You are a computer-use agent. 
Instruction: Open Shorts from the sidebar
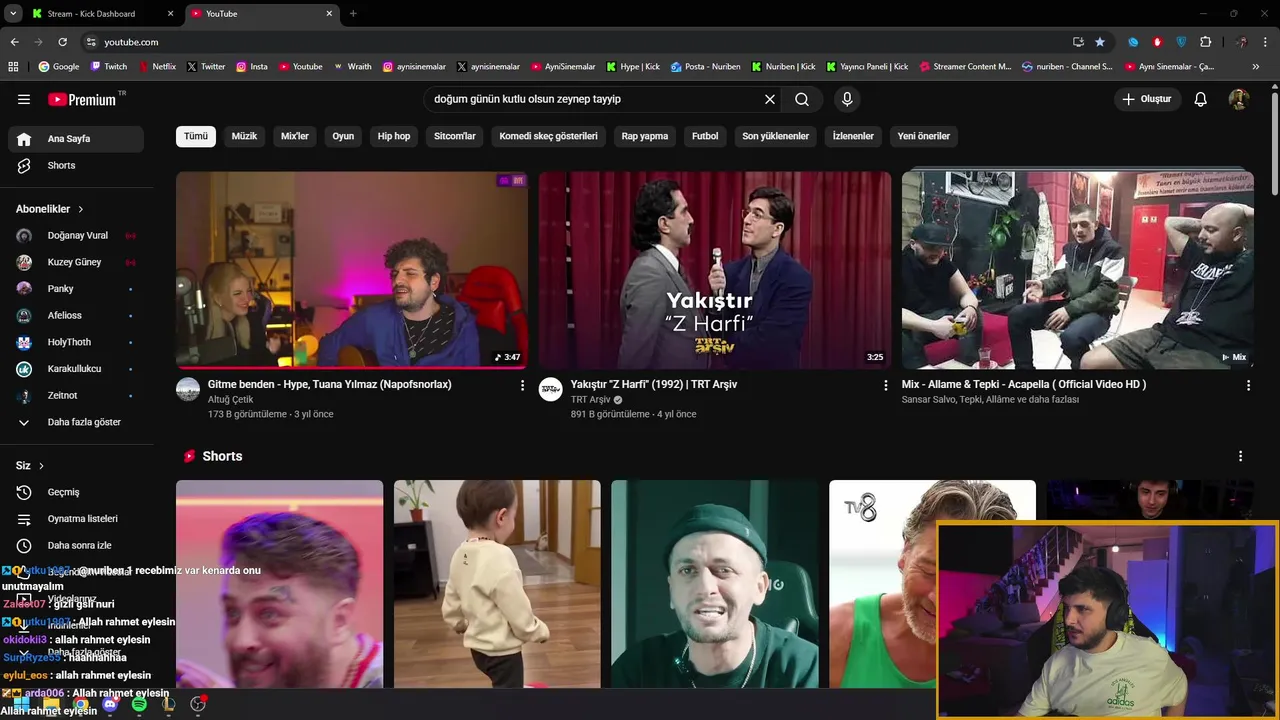pyautogui.click(x=76, y=165)
